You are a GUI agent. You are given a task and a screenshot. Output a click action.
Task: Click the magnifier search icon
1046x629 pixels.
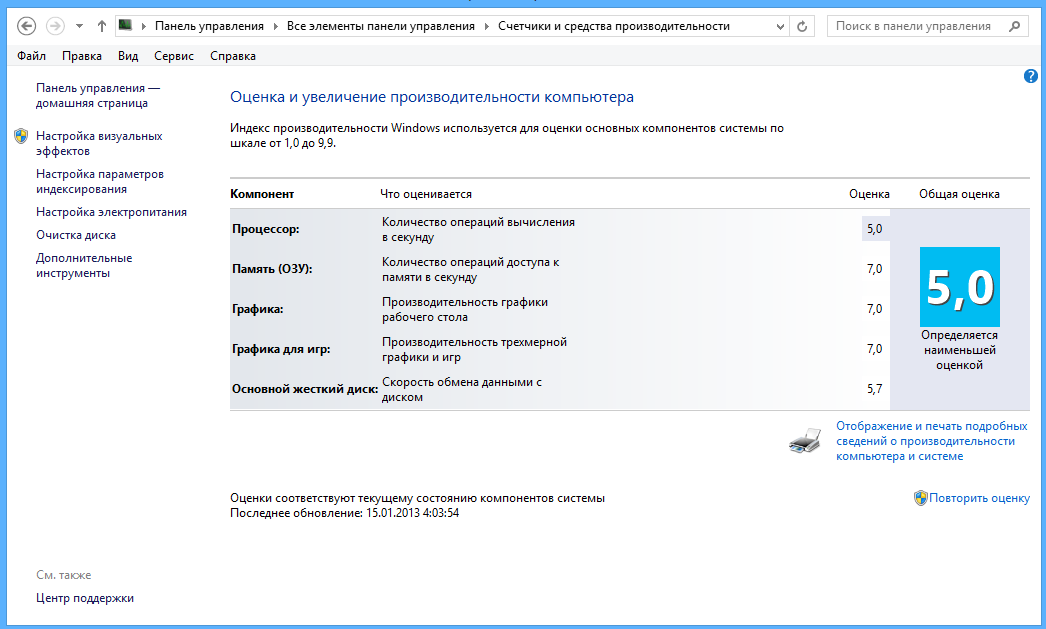(x=1014, y=26)
